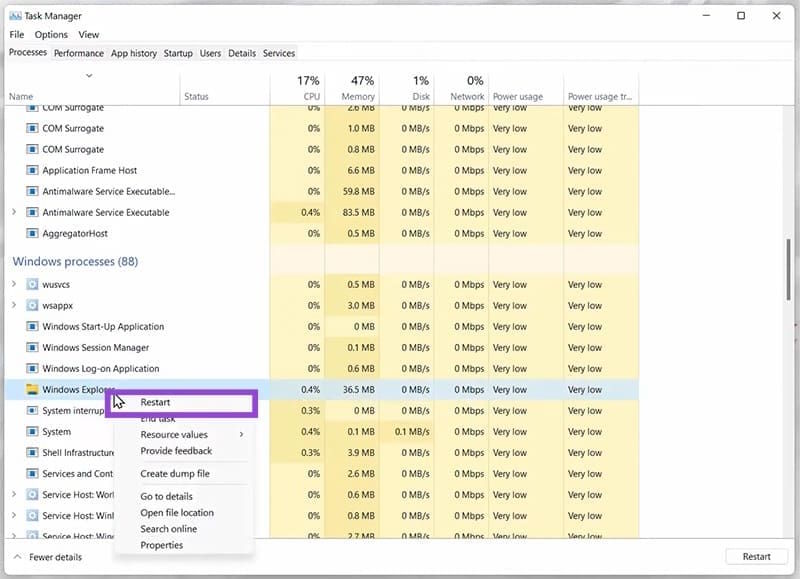Click the Windows Log-on Application icon
This screenshot has width=800, height=579.
point(34,368)
